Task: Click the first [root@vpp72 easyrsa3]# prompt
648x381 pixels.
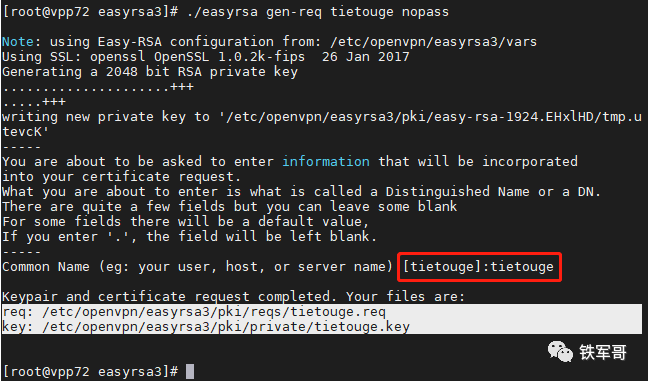Action: click(91, 12)
